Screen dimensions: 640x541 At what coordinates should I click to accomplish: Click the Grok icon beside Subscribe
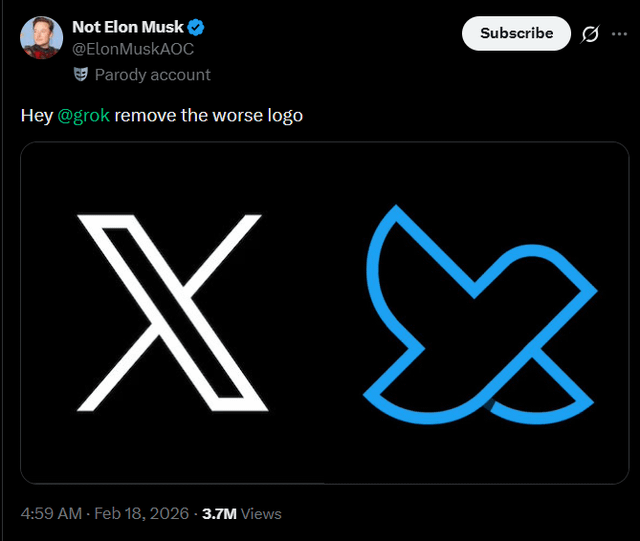(x=591, y=34)
